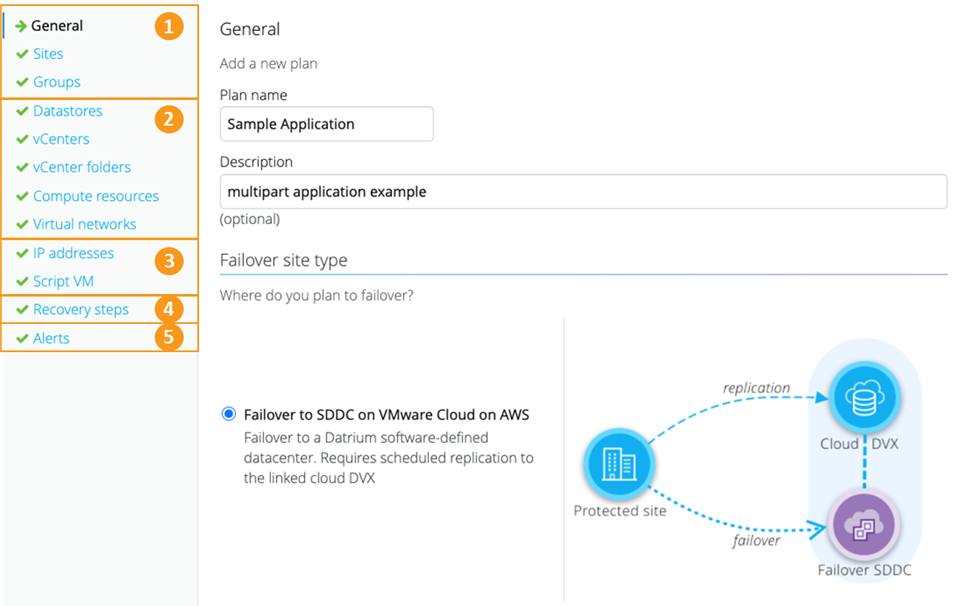Go to the Sites step

[48, 54]
